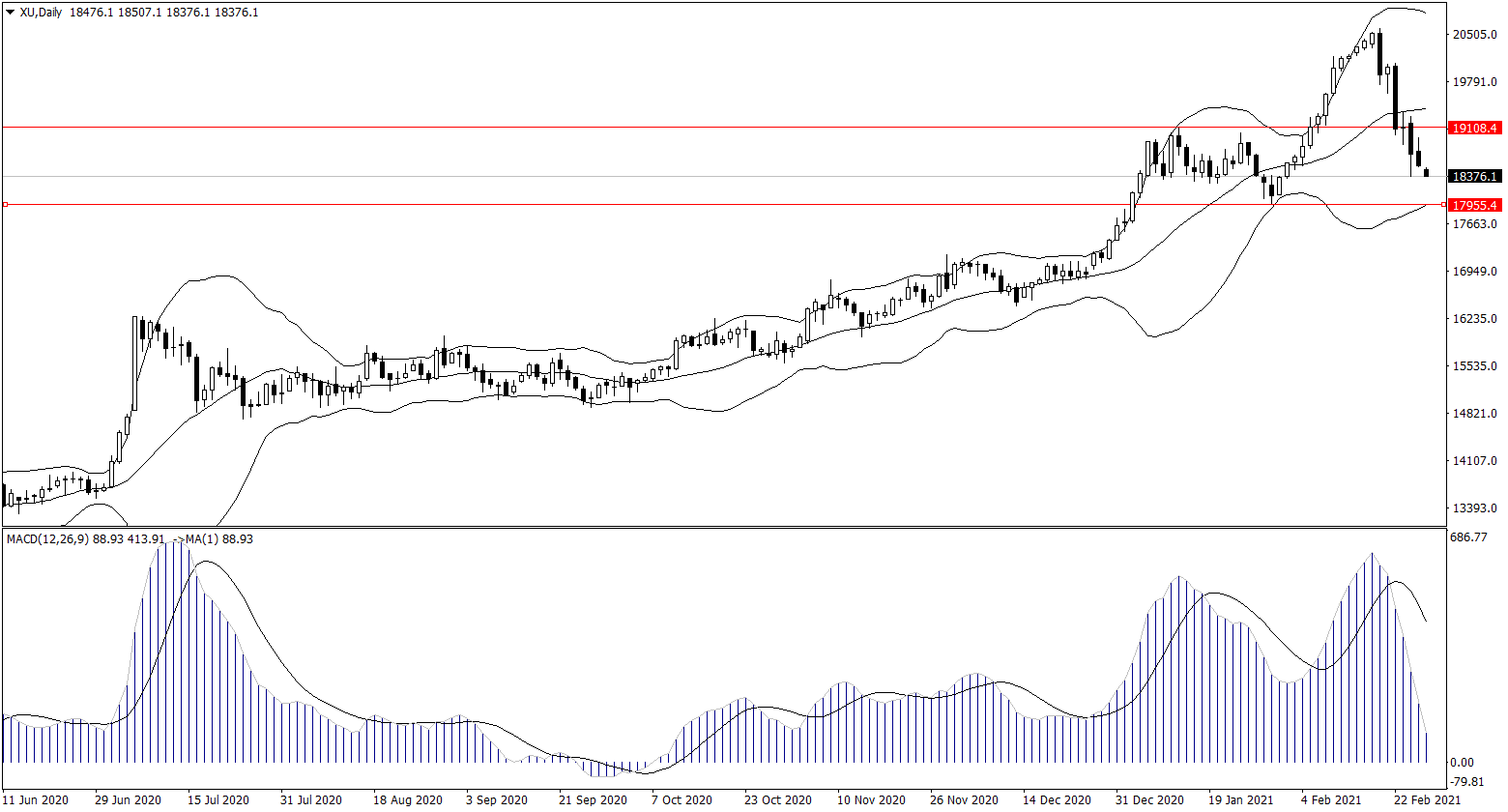
Task: Select the MACD(12,26,9) indicator label
Action: (x=48, y=538)
